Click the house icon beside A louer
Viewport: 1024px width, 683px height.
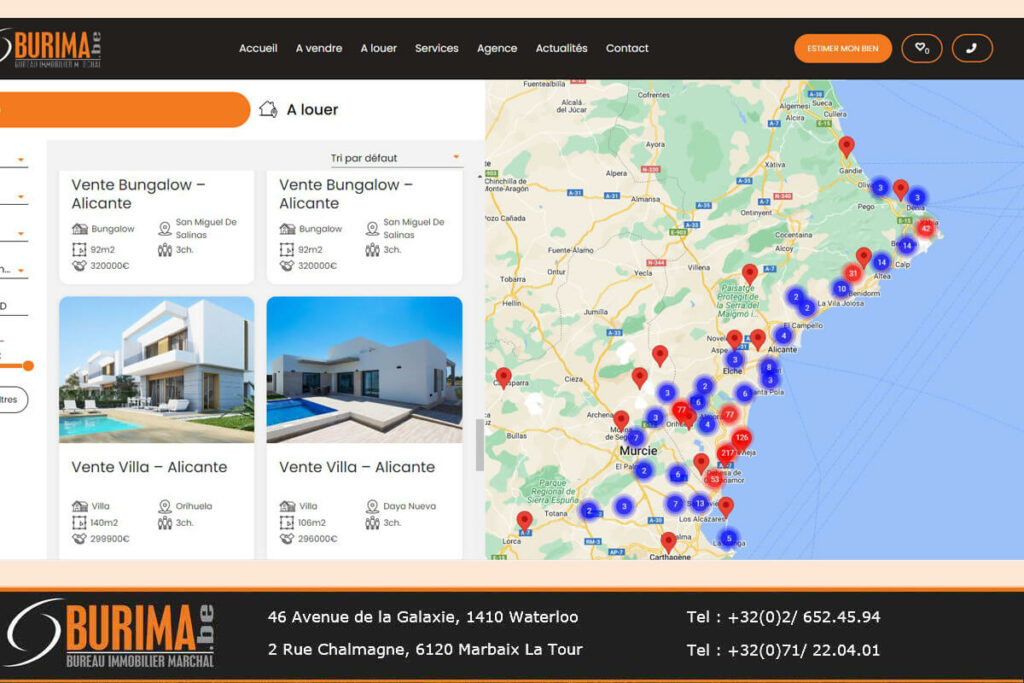point(268,109)
